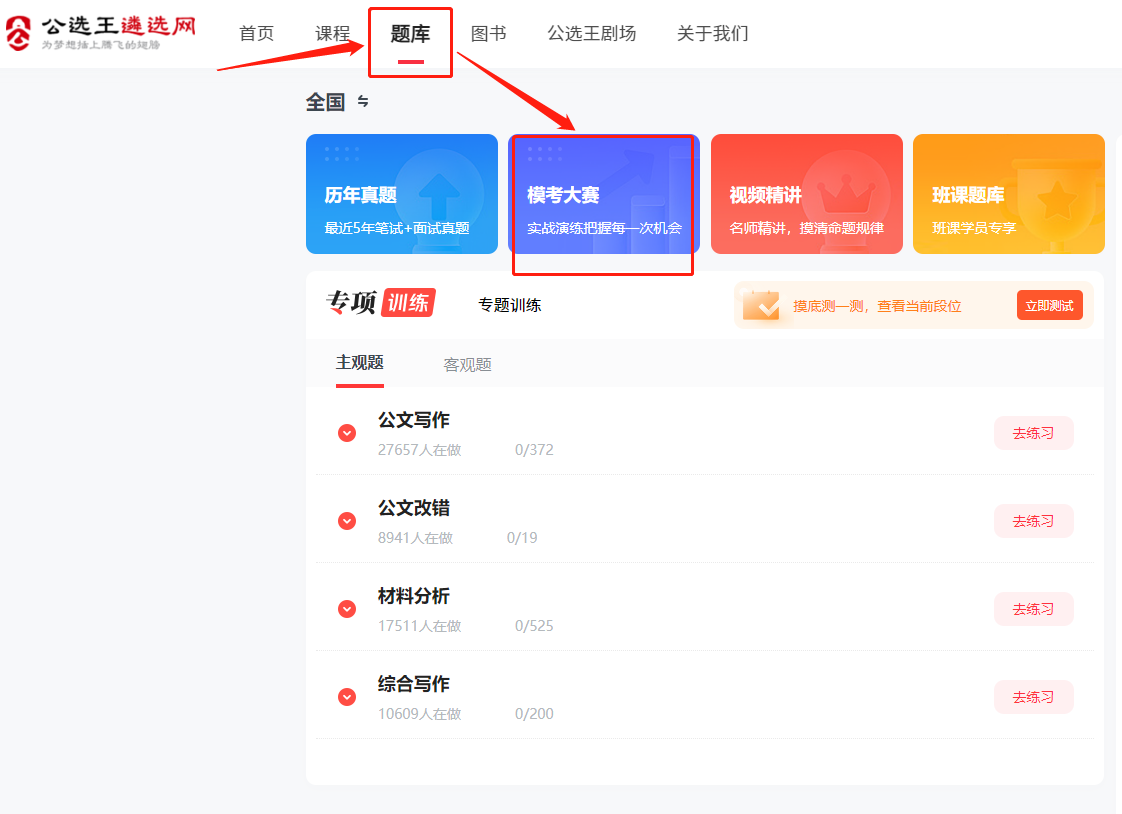Open the 历年真题 card
This screenshot has width=1122, height=814.
(401, 194)
